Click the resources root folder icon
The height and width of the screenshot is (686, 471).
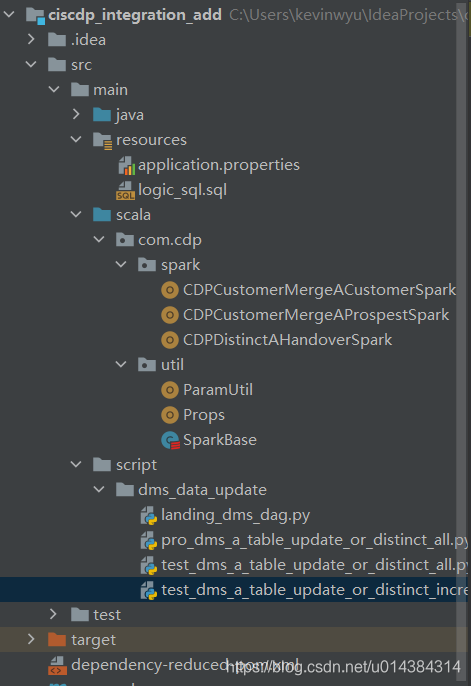[x=102, y=141]
